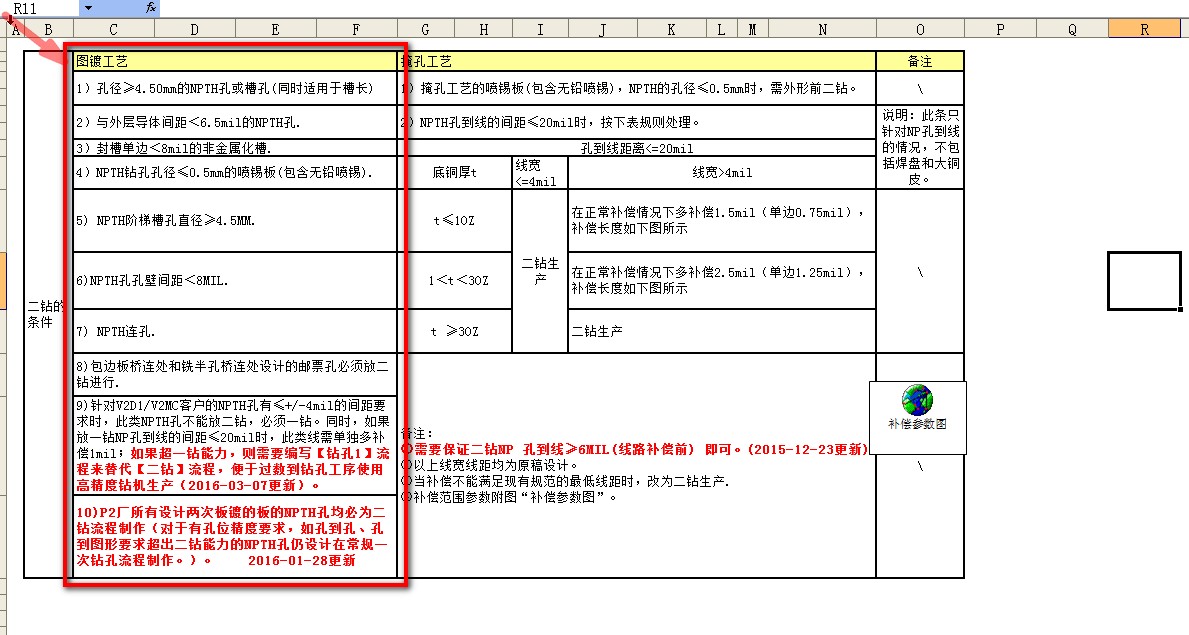Select column L header
Viewport: 1189px width, 635px height.
(721, 29)
